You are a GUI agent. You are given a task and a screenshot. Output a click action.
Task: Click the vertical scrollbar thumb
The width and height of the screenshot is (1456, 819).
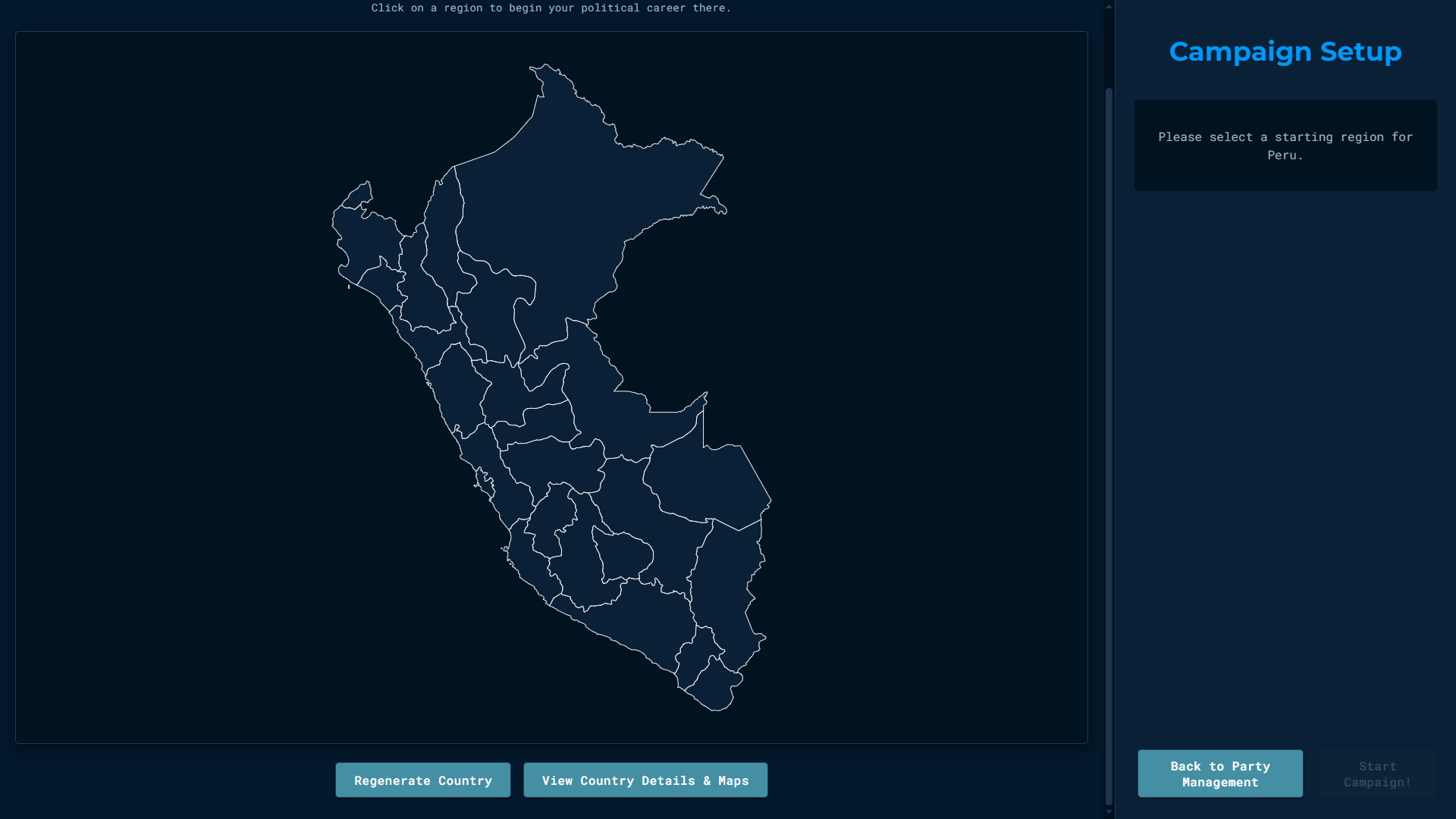click(x=1109, y=446)
